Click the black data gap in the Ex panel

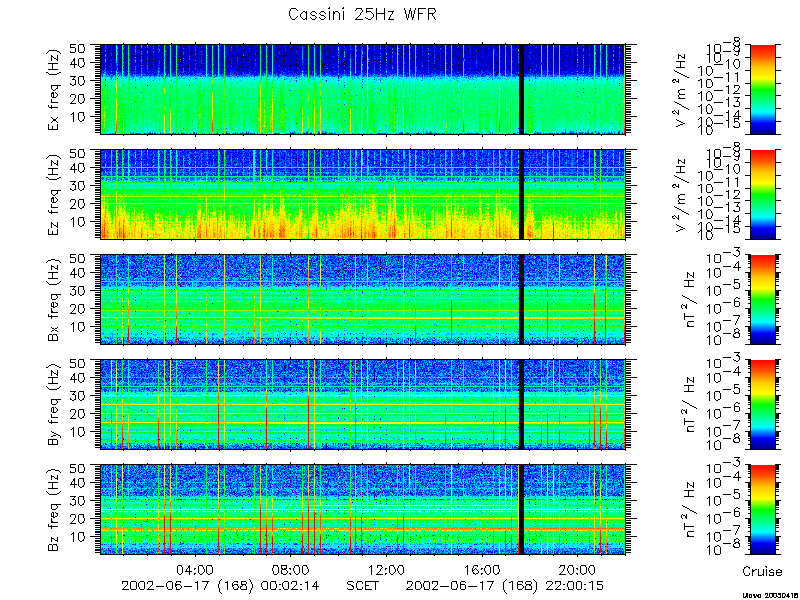pos(521,89)
